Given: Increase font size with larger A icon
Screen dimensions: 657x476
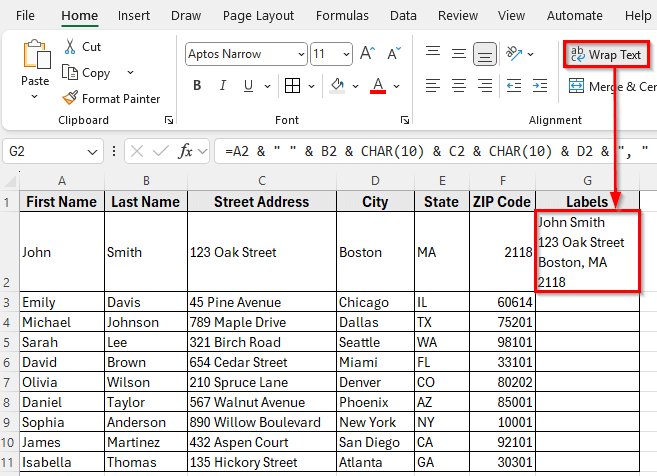Looking at the screenshot, I should click(x=367, y=54).
